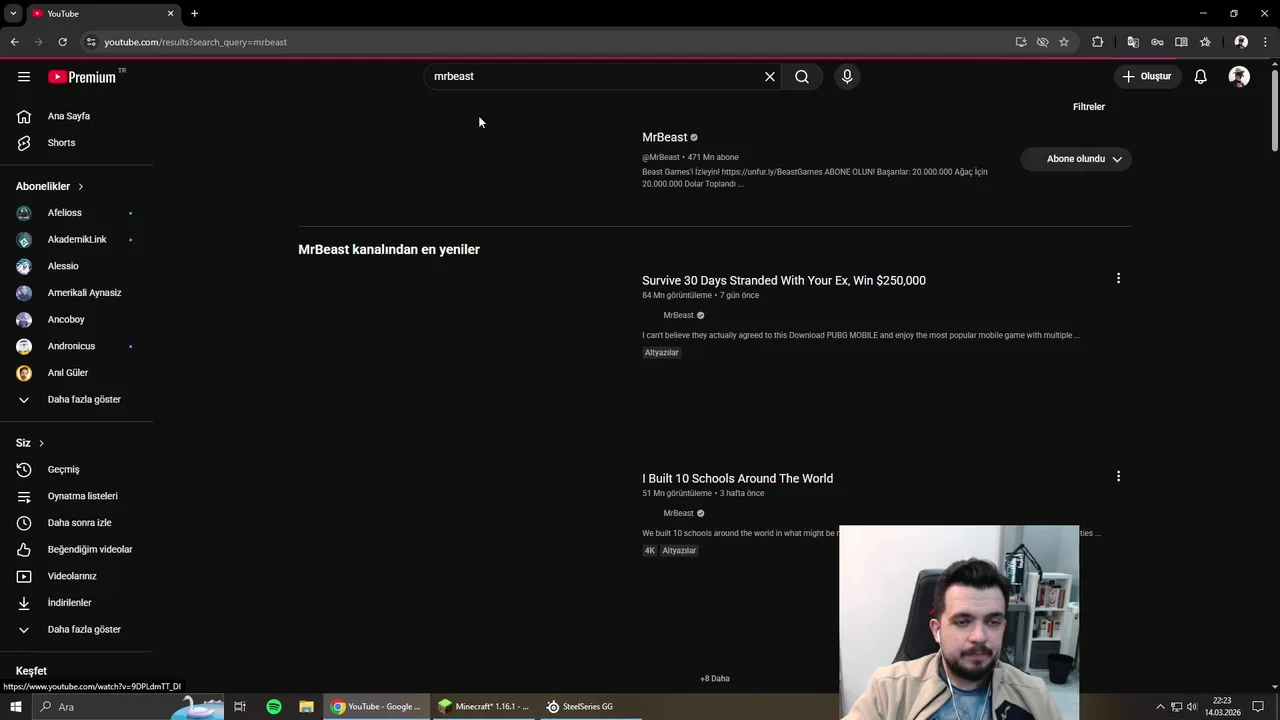This screenshot has height=720, width=1280.
Task: Run the search with magnifier button
Action: click(x=802, y=77)
